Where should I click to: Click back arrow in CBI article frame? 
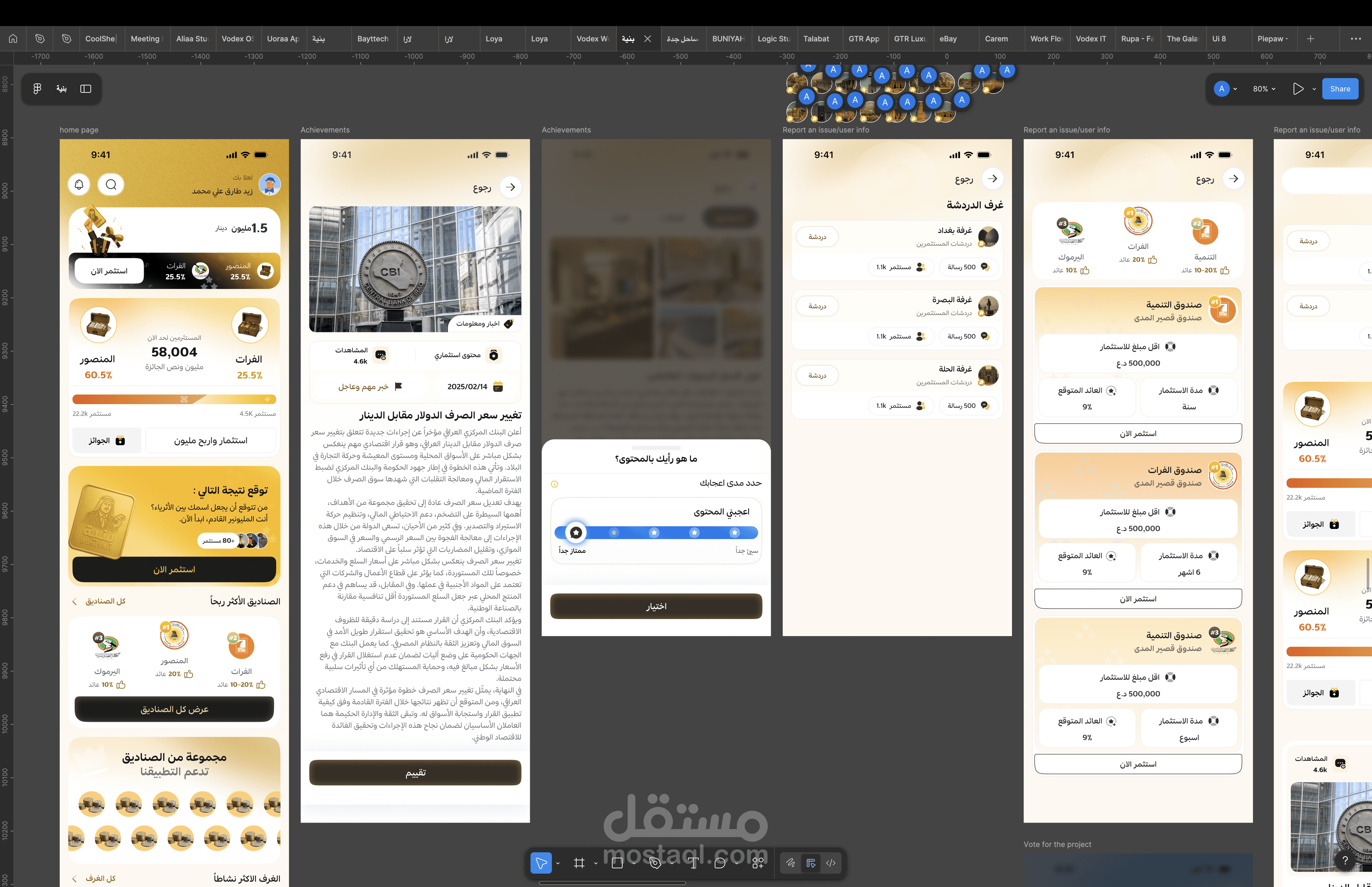point(511,187)
